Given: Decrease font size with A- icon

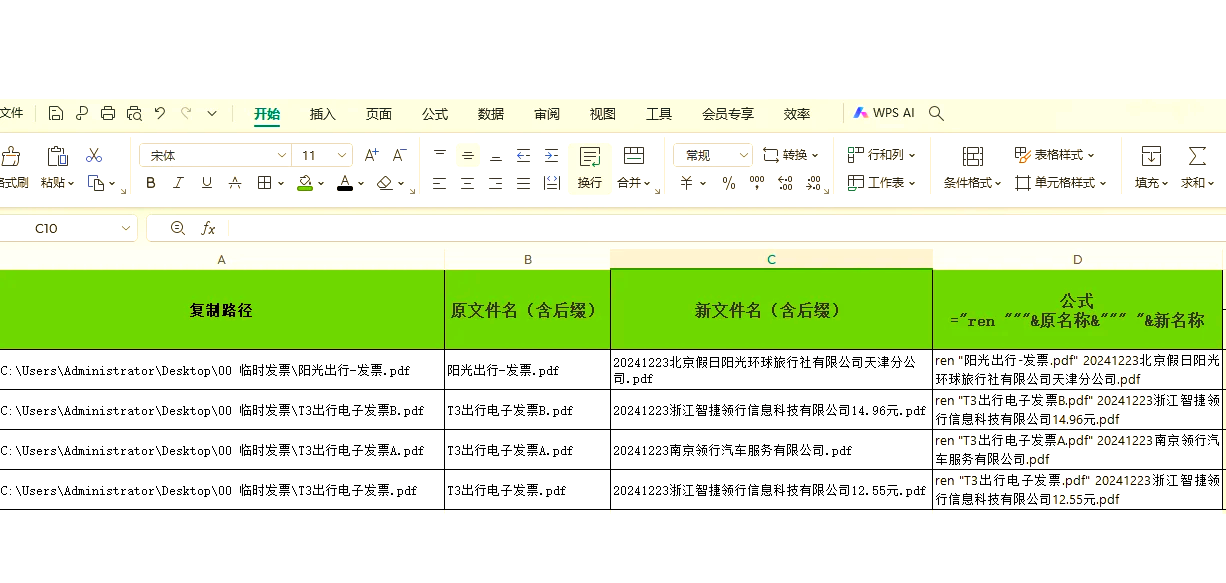Looking at the screenshot, I should coord(399,155).
